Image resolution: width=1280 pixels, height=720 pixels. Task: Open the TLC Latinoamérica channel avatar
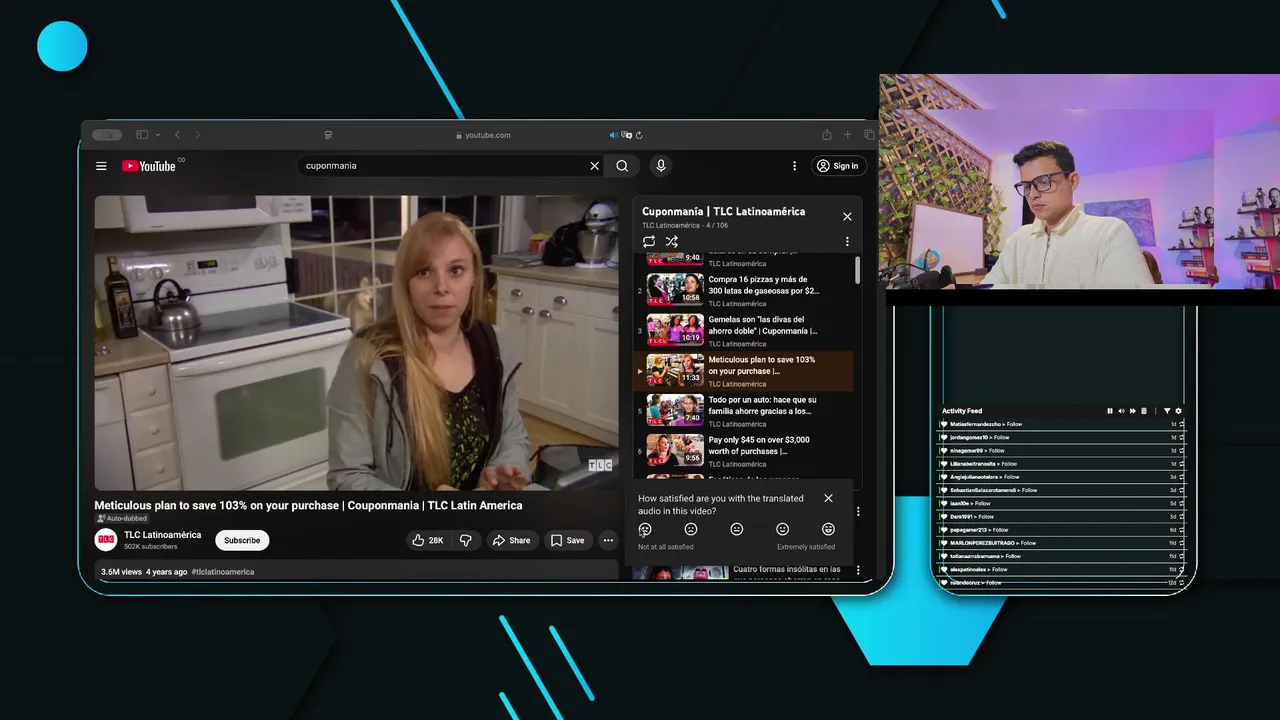click(x=106, y=540)
